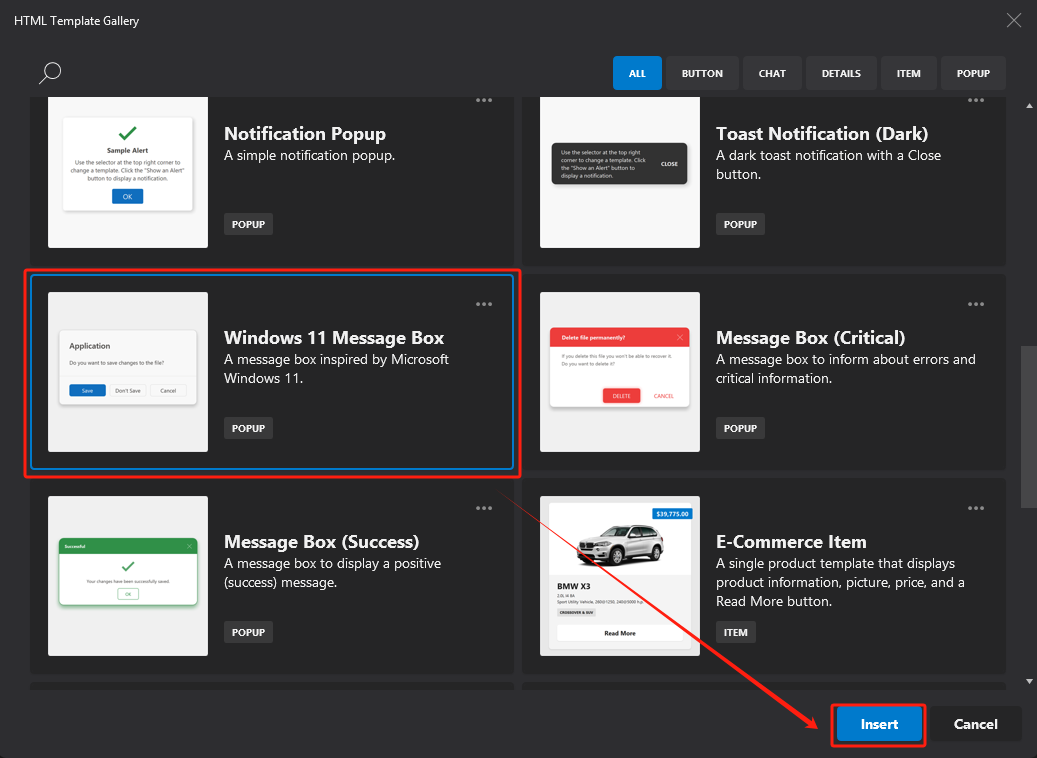
Task: Click description 'A dark toast notification with a Close button.'
Action: tap(829, 165)
